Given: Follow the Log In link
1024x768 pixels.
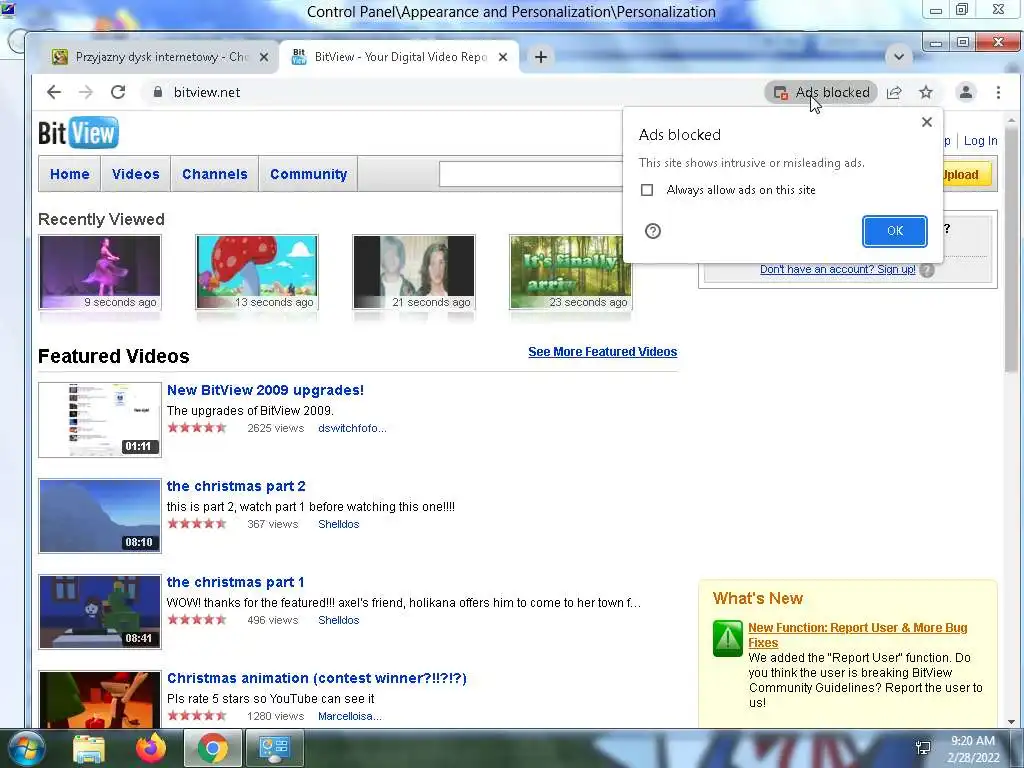Looking at the screenshot, I should [980, 141].
